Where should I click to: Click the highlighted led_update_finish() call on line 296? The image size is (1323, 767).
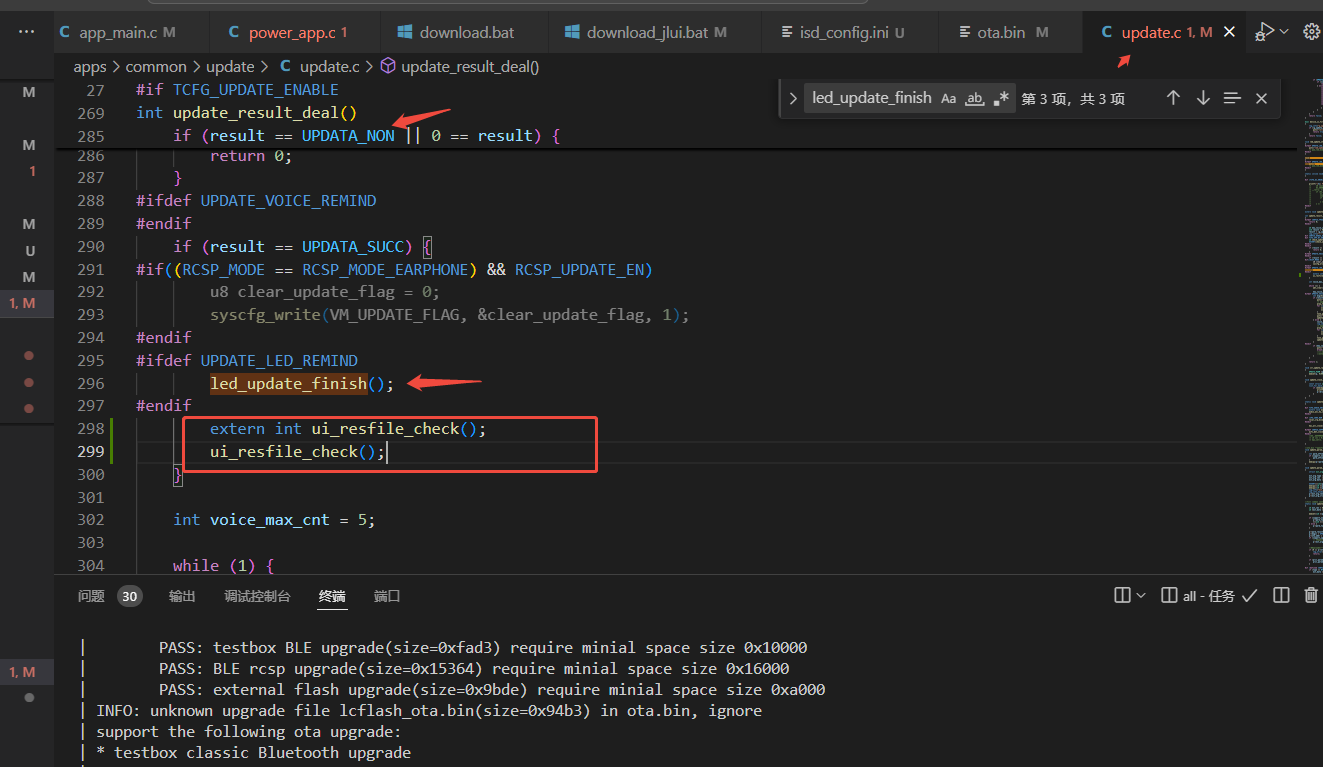[x=302, y=383]
